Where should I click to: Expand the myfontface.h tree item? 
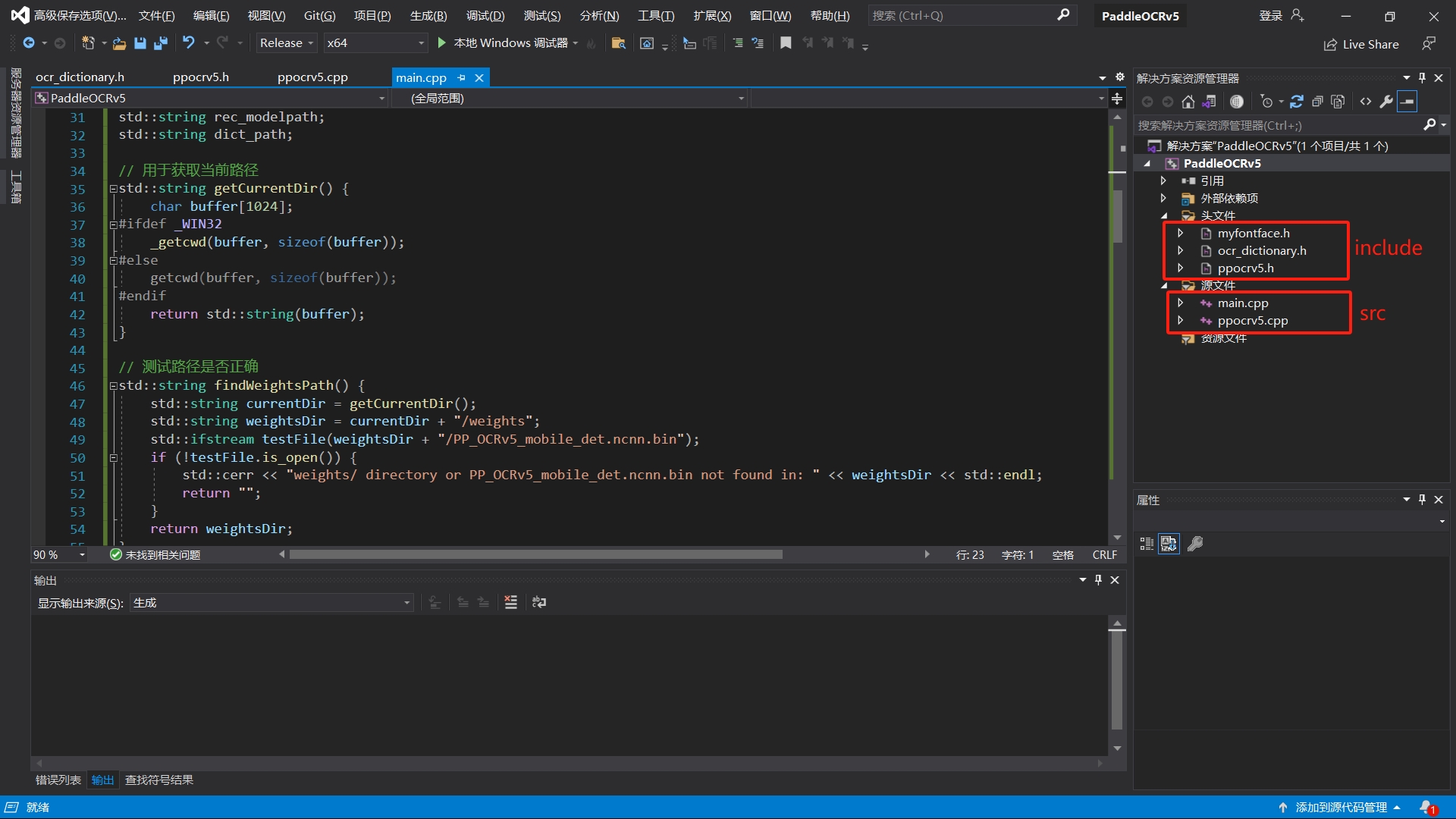(1181, 233)
